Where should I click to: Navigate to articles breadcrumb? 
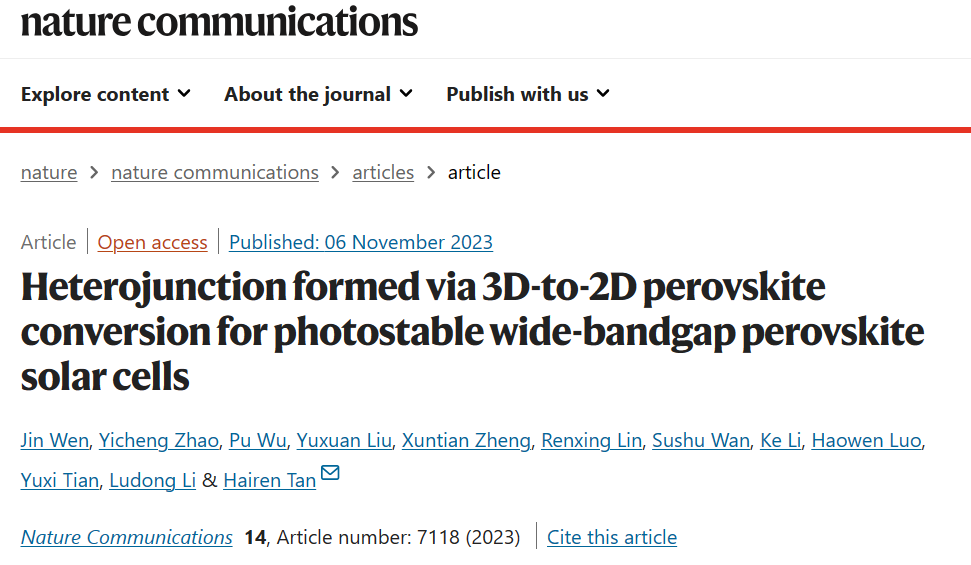383,172
